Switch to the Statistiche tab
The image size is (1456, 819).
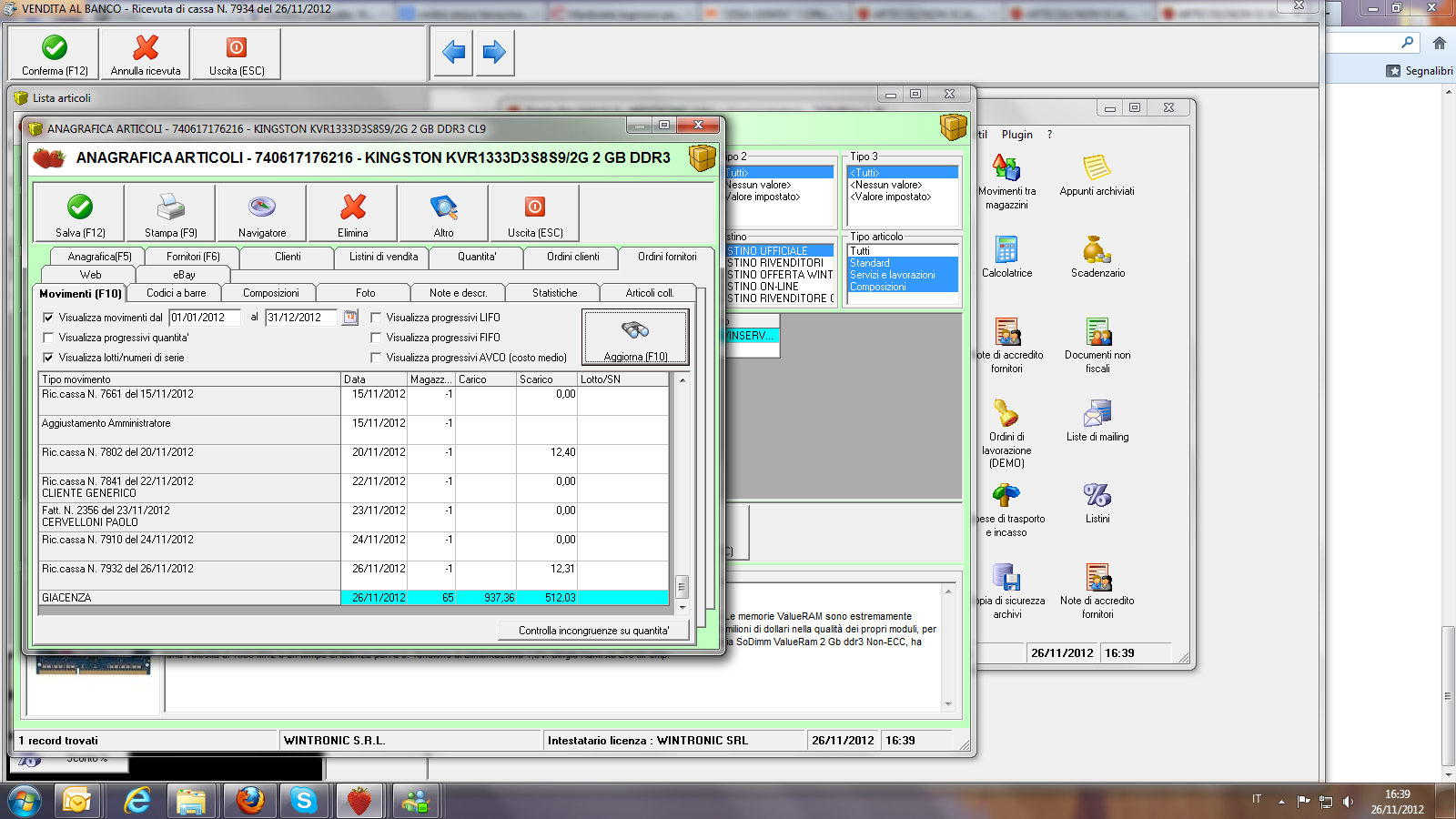click(x=554, y=293)
